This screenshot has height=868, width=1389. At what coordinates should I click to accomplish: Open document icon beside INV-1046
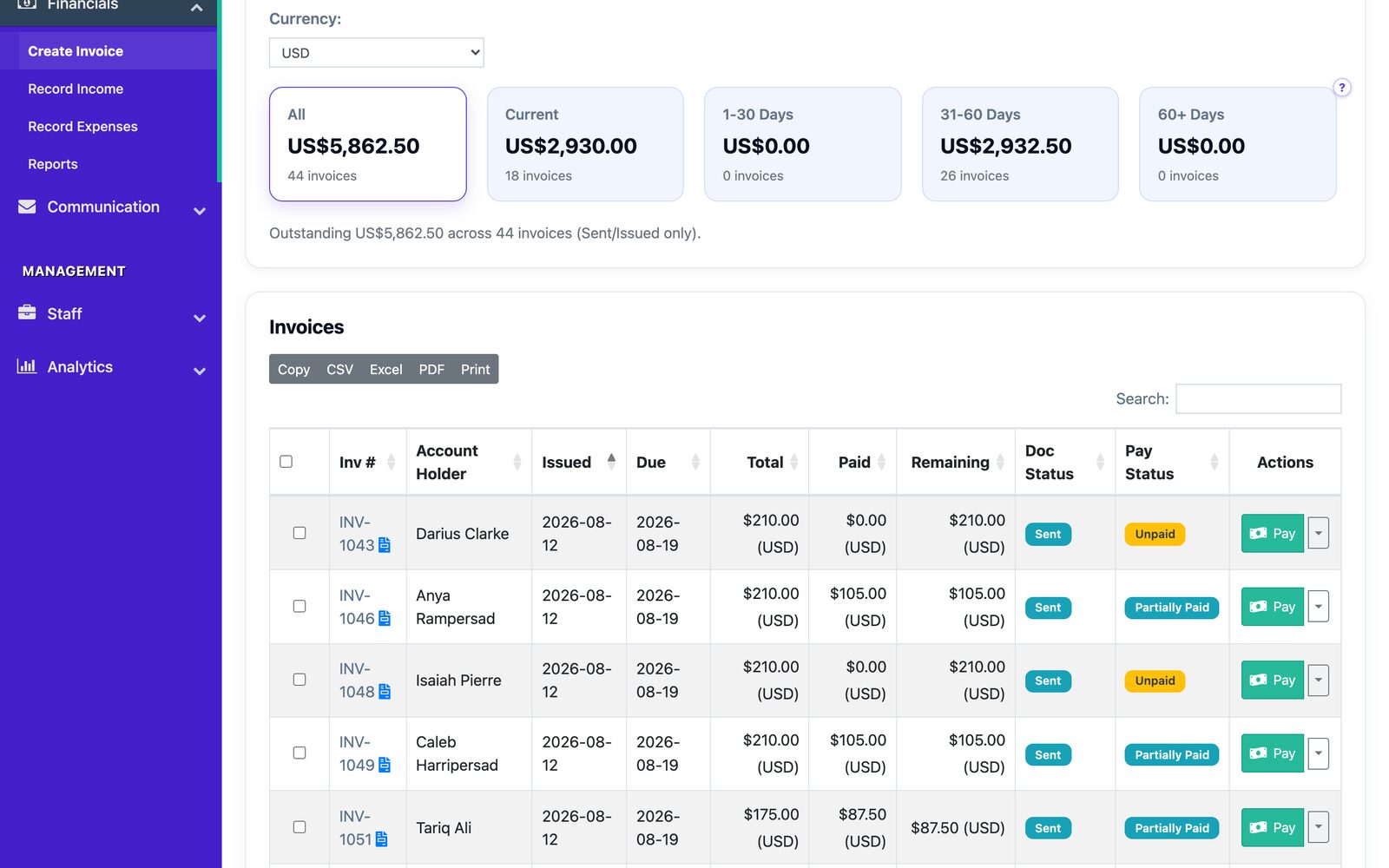coord(385,619)
